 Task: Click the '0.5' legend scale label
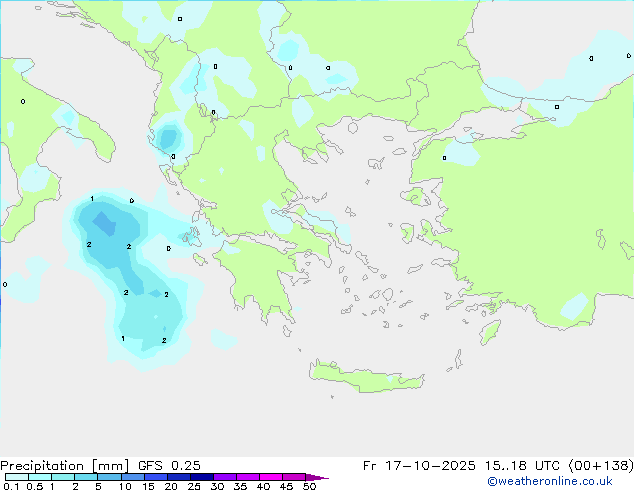tap(34, 486)
